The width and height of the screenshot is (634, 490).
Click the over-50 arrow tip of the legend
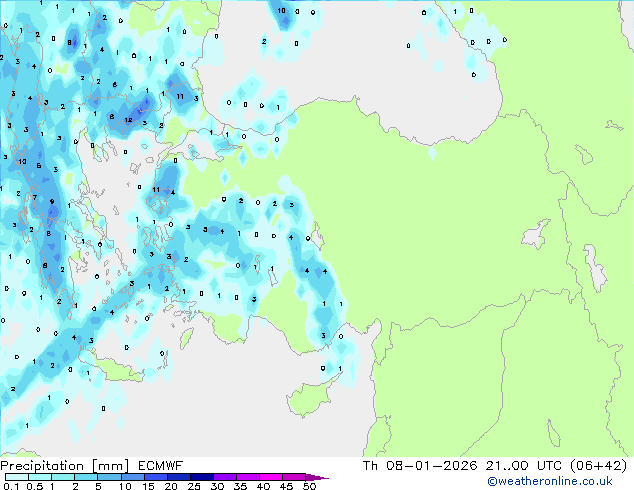click(317, 477)
